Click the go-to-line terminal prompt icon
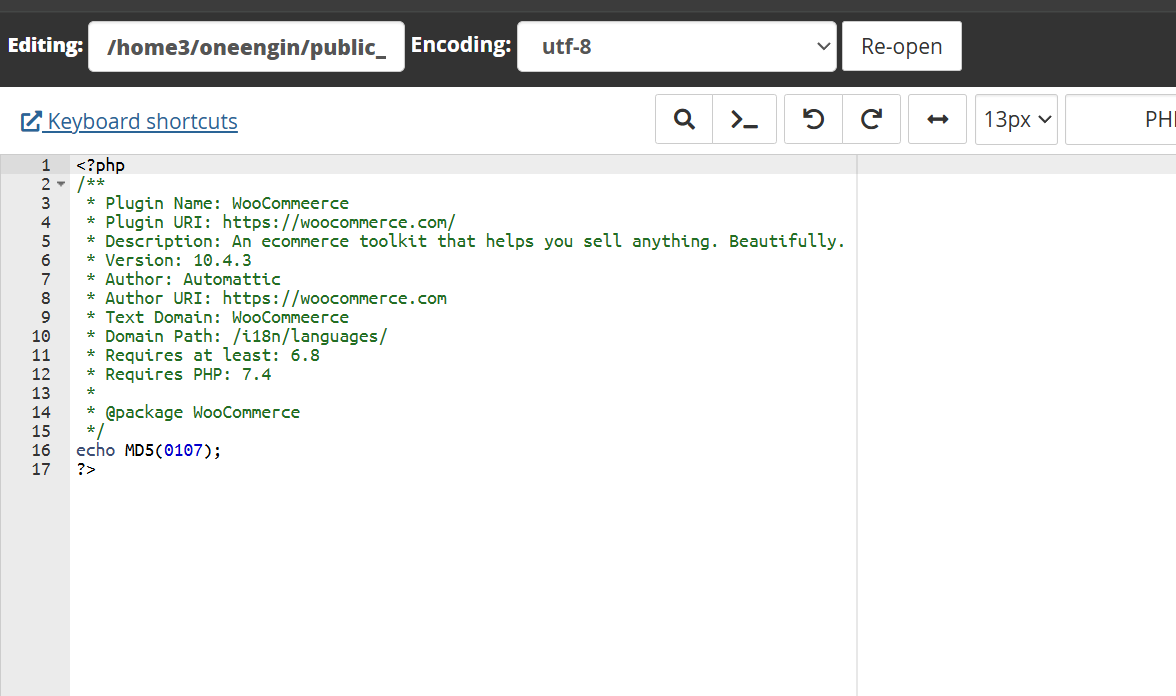 (743, 120)
